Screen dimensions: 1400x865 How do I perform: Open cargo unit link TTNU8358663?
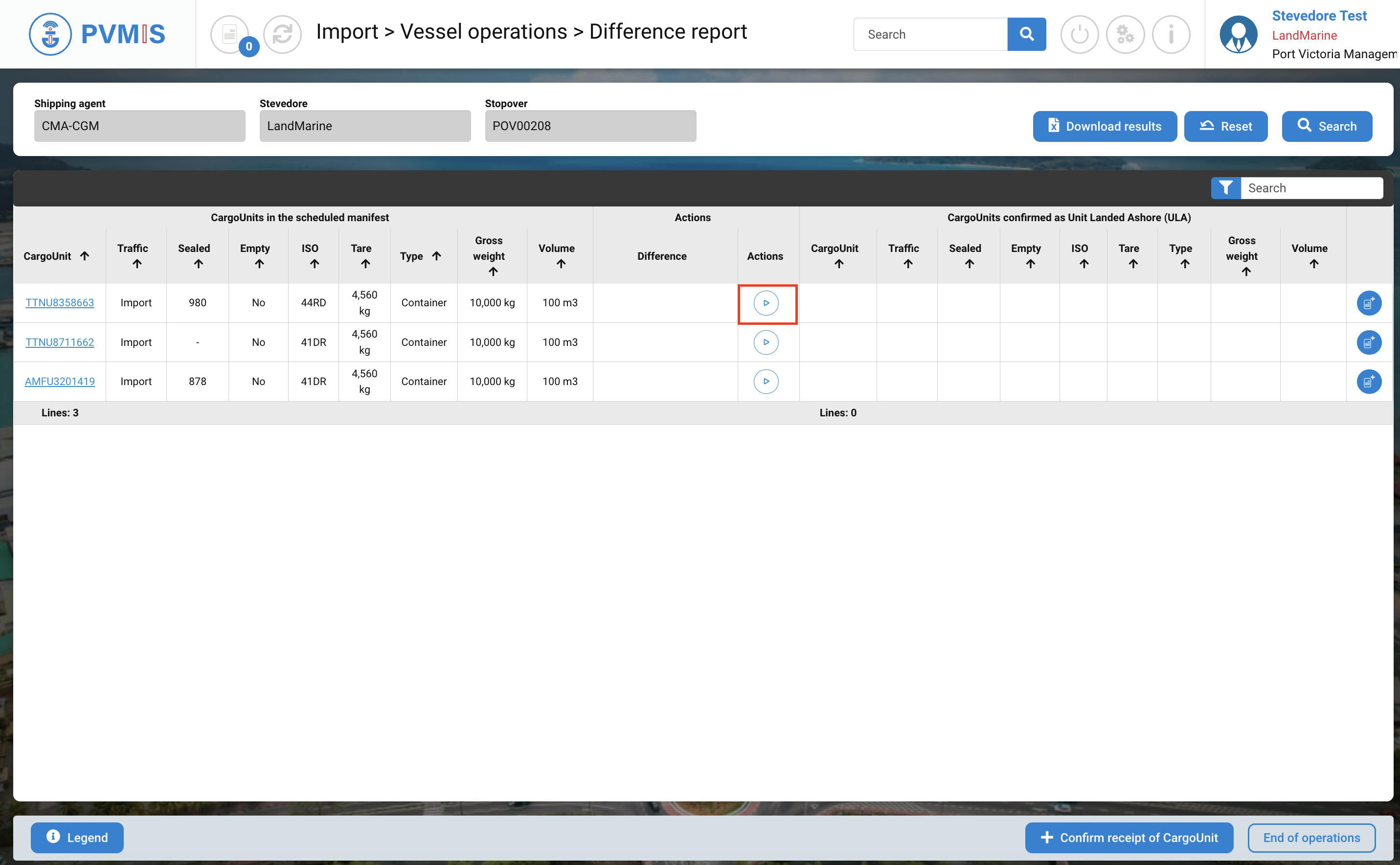tap(60, 303)
